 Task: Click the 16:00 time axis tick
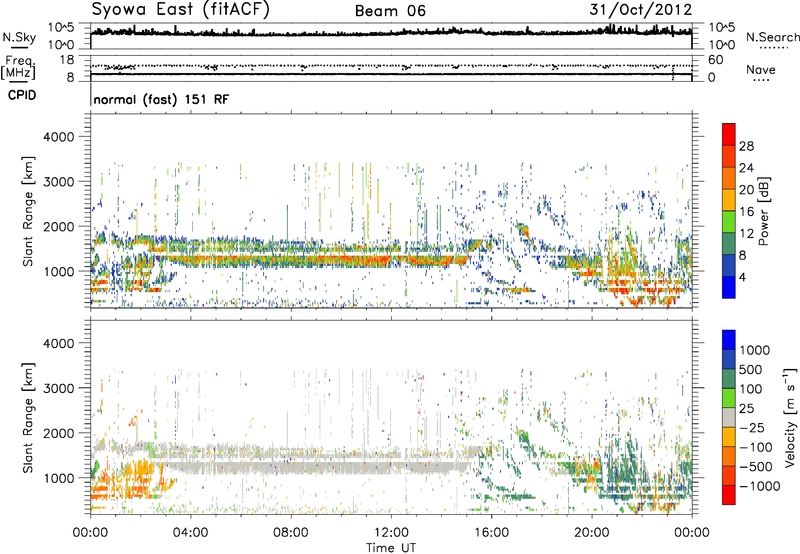click(491, 533)
